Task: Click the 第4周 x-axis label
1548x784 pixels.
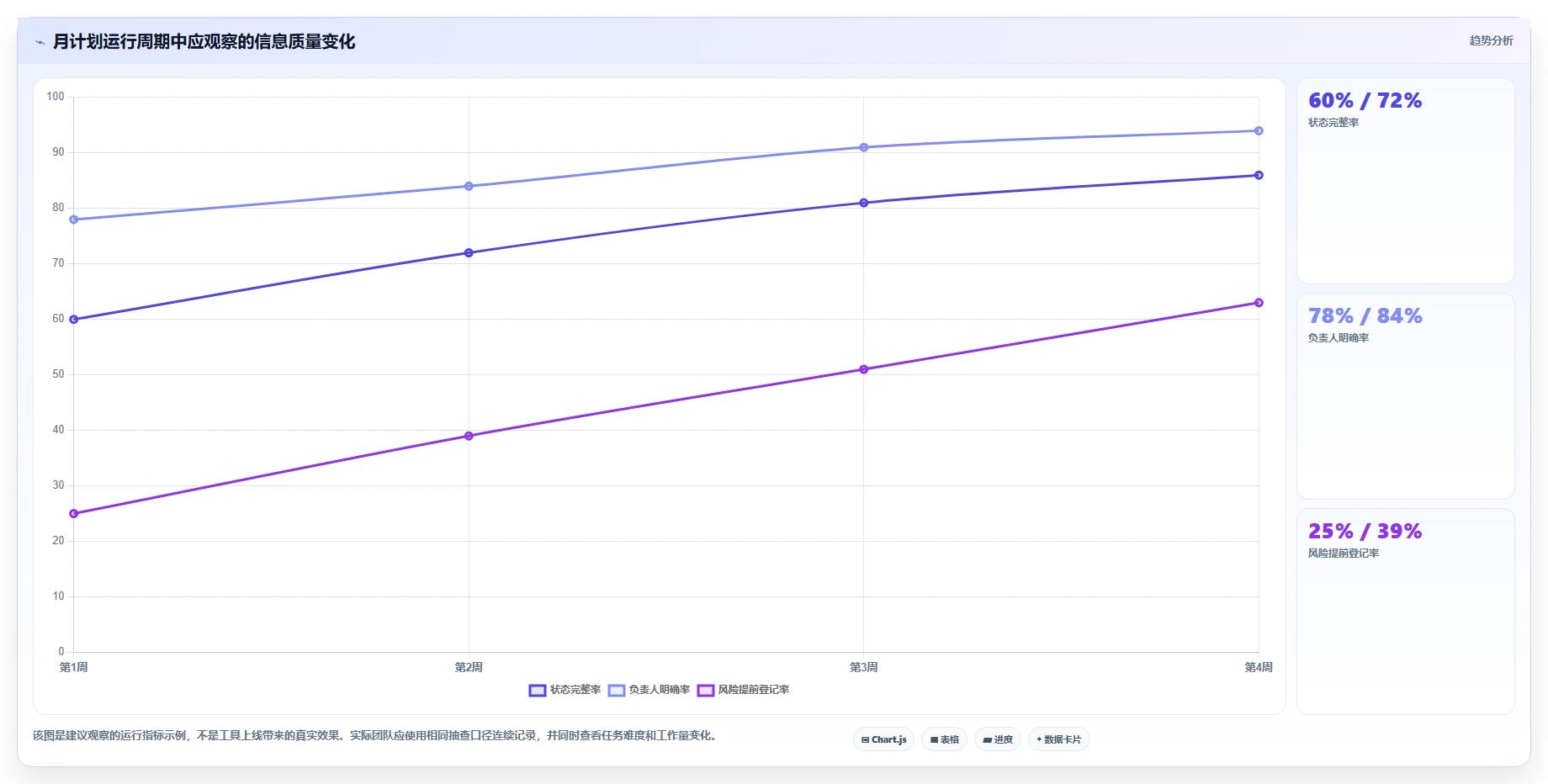Action: (1259, 667)
